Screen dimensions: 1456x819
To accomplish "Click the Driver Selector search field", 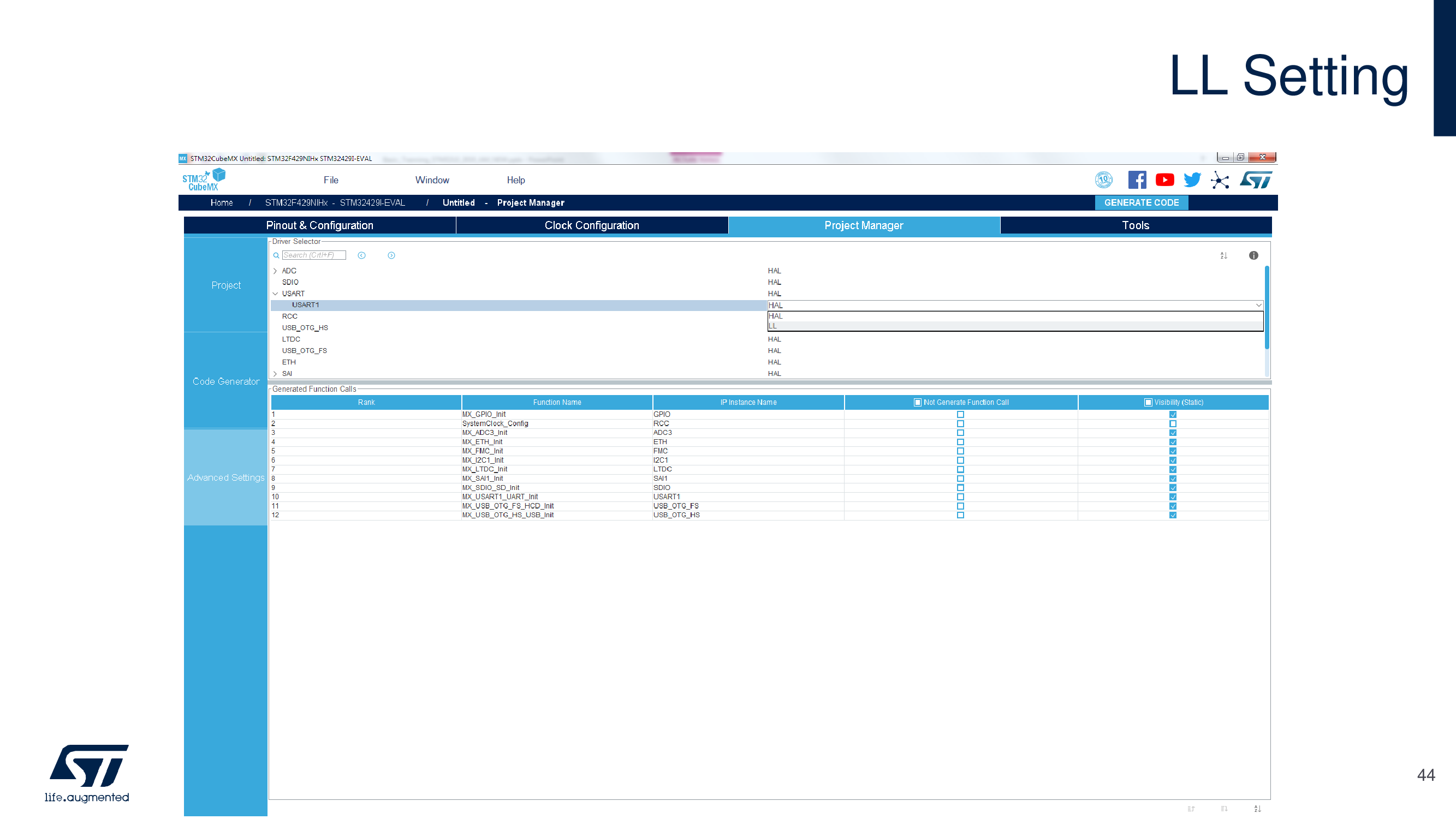I will tap(314, 256).
